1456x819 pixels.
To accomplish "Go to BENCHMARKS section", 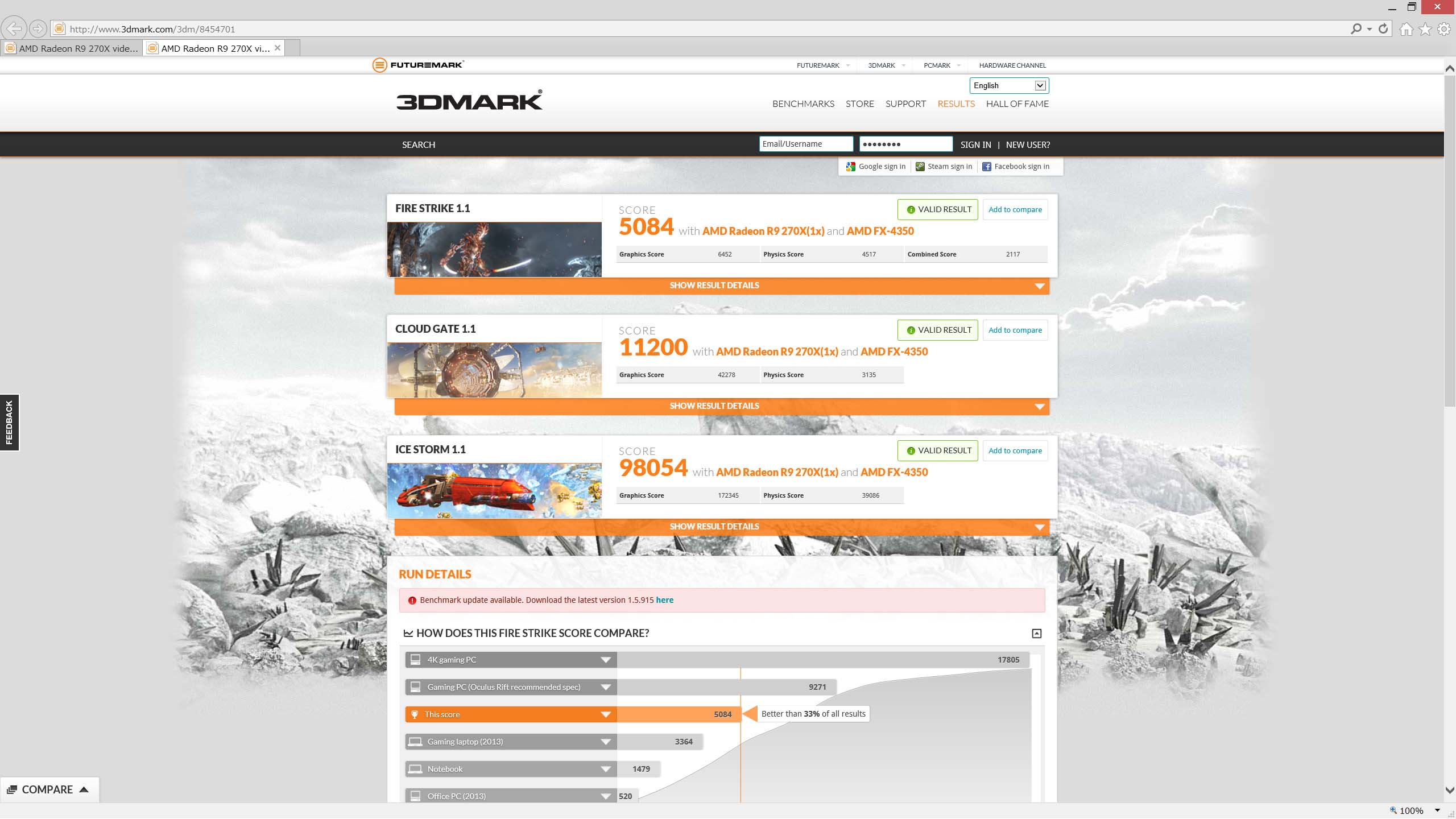I will tap(803, 104).
